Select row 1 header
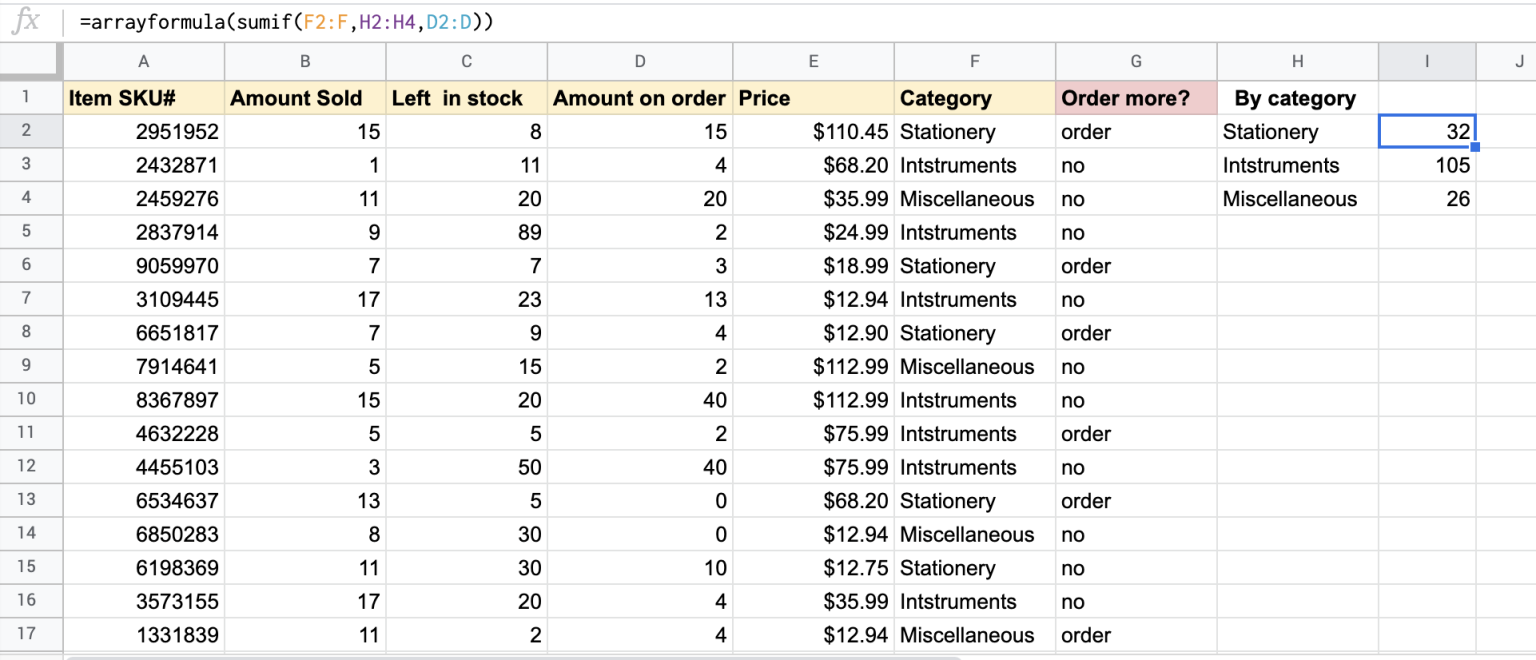The image size is (1536, 660). click(29, 97)
